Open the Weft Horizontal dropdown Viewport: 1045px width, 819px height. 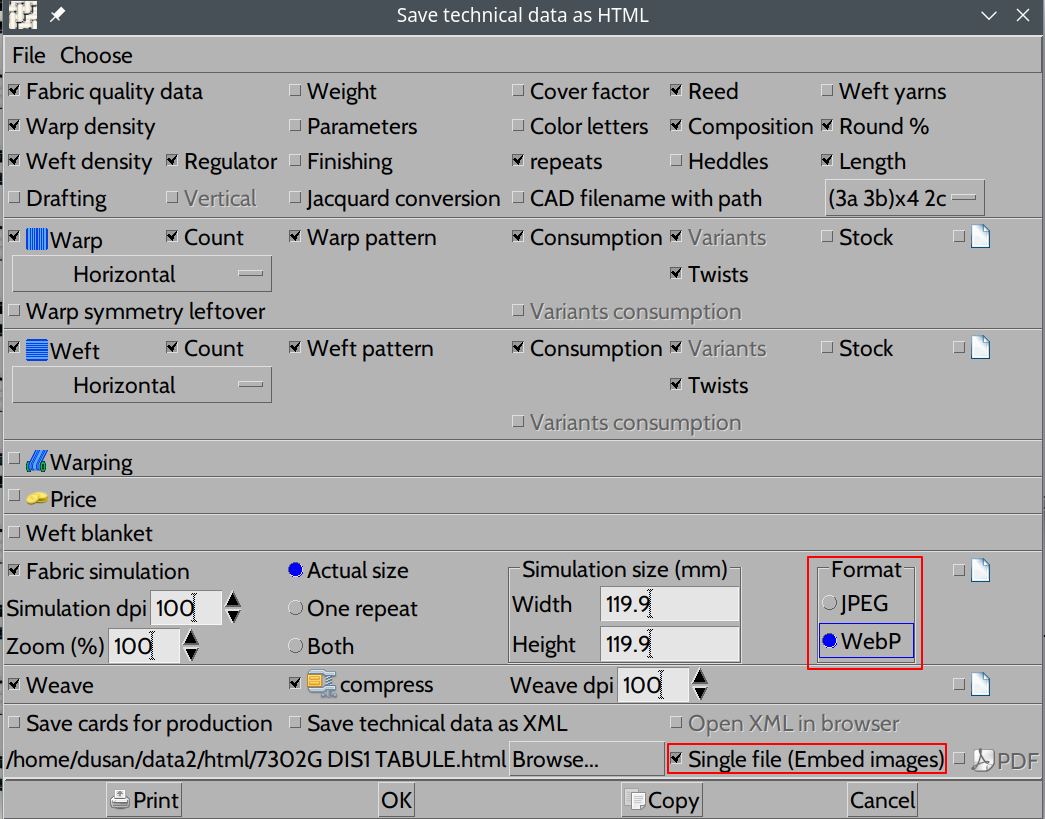click(141, 385)
